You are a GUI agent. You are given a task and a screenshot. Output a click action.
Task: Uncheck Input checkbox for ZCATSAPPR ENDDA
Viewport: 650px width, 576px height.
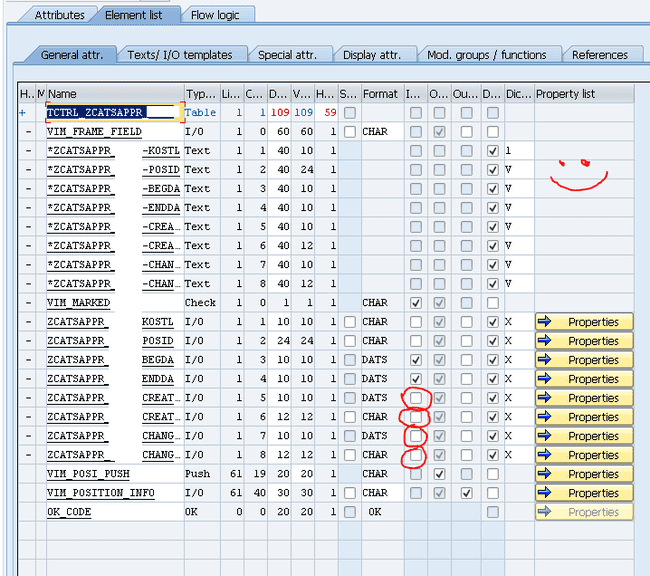tap(416, 379)
